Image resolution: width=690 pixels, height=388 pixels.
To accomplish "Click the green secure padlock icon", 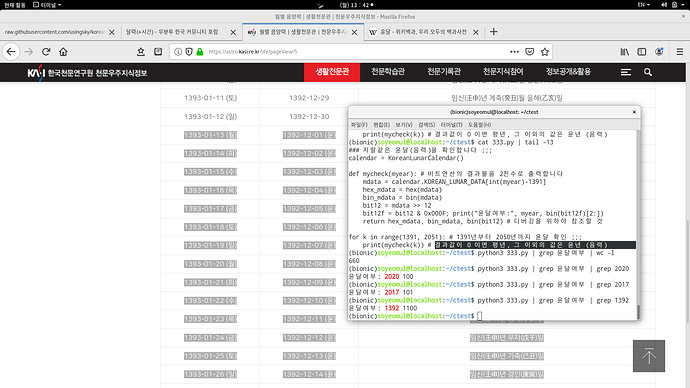I will click(200, 51).
